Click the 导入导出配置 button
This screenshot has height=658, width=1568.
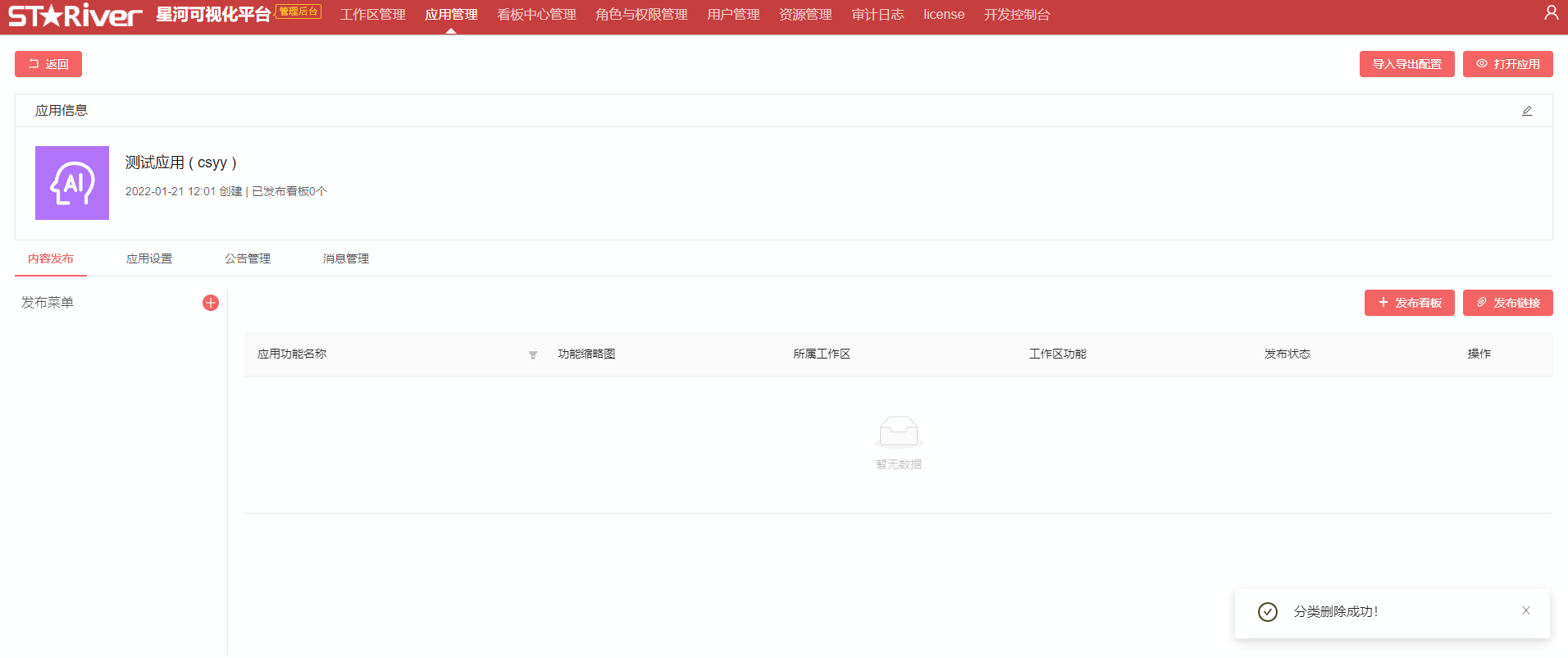[x=1406, y=64]
